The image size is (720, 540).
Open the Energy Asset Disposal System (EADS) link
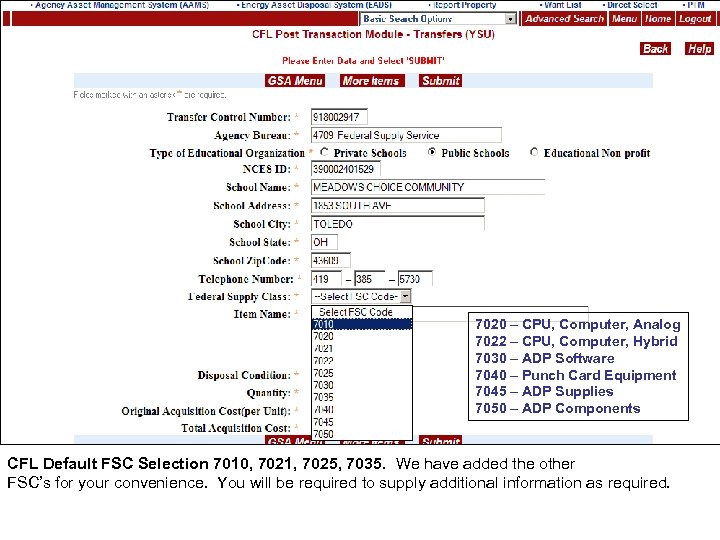316,5
